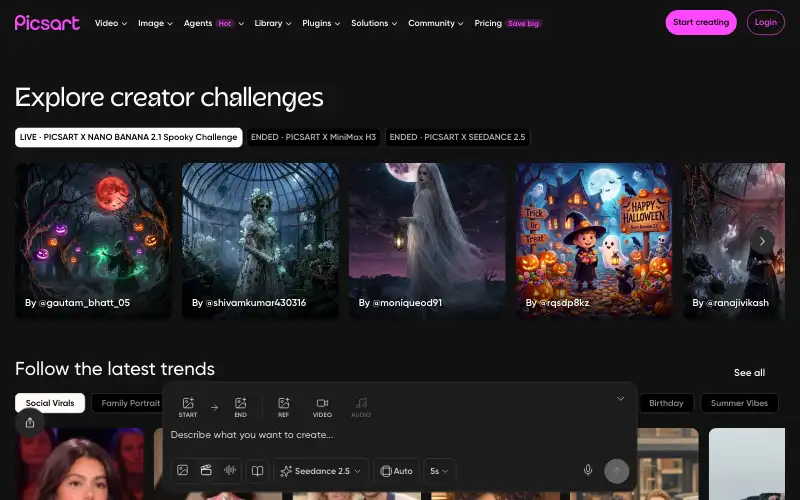Screen dimensions: 800x500
Task: Click the Picsart logo
Action: pyautogui.click(x=47, y=22)
